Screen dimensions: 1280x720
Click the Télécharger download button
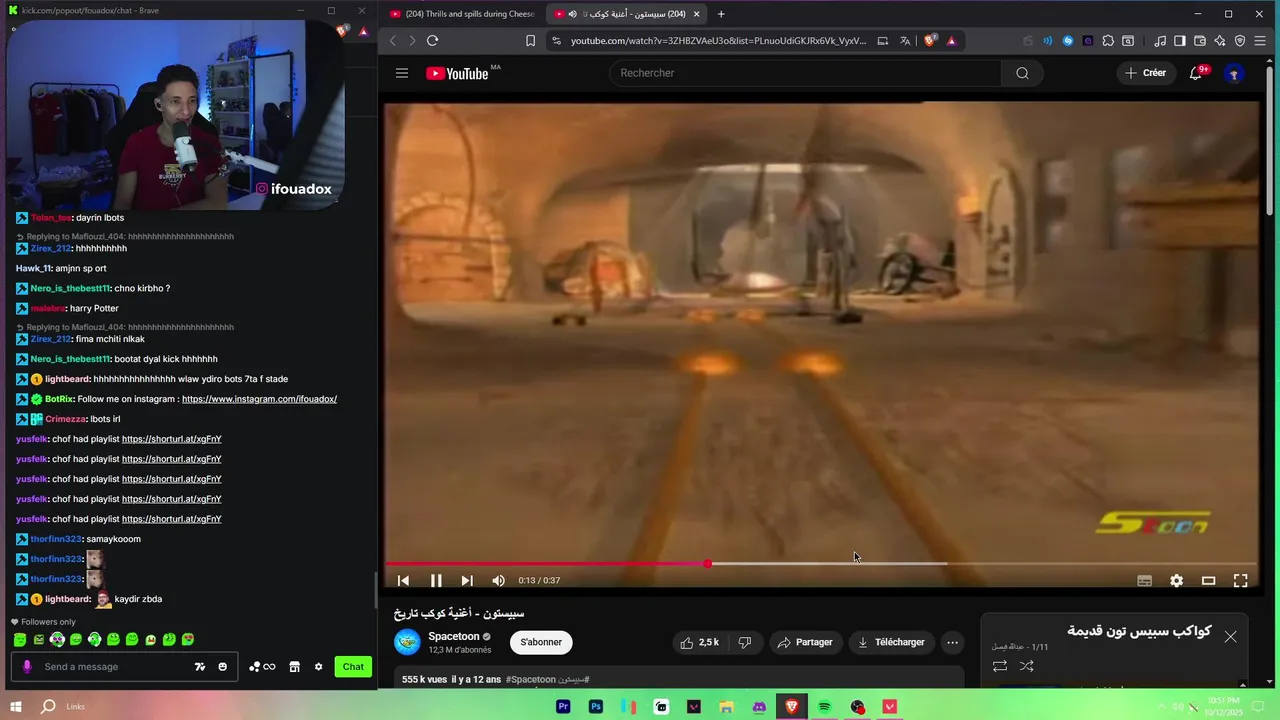tap(891, 642)
